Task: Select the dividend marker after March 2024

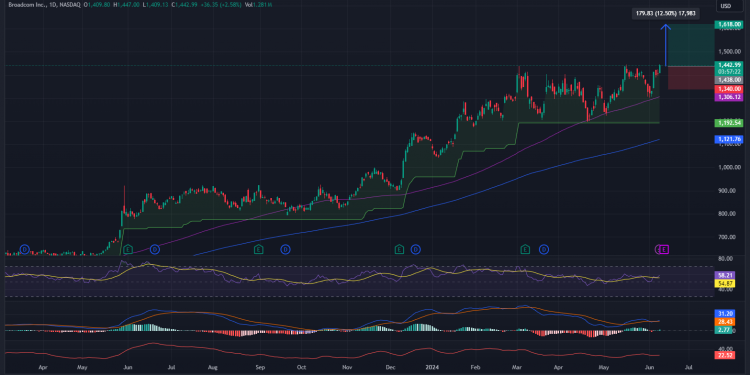Action: click(x=544, y=249)
